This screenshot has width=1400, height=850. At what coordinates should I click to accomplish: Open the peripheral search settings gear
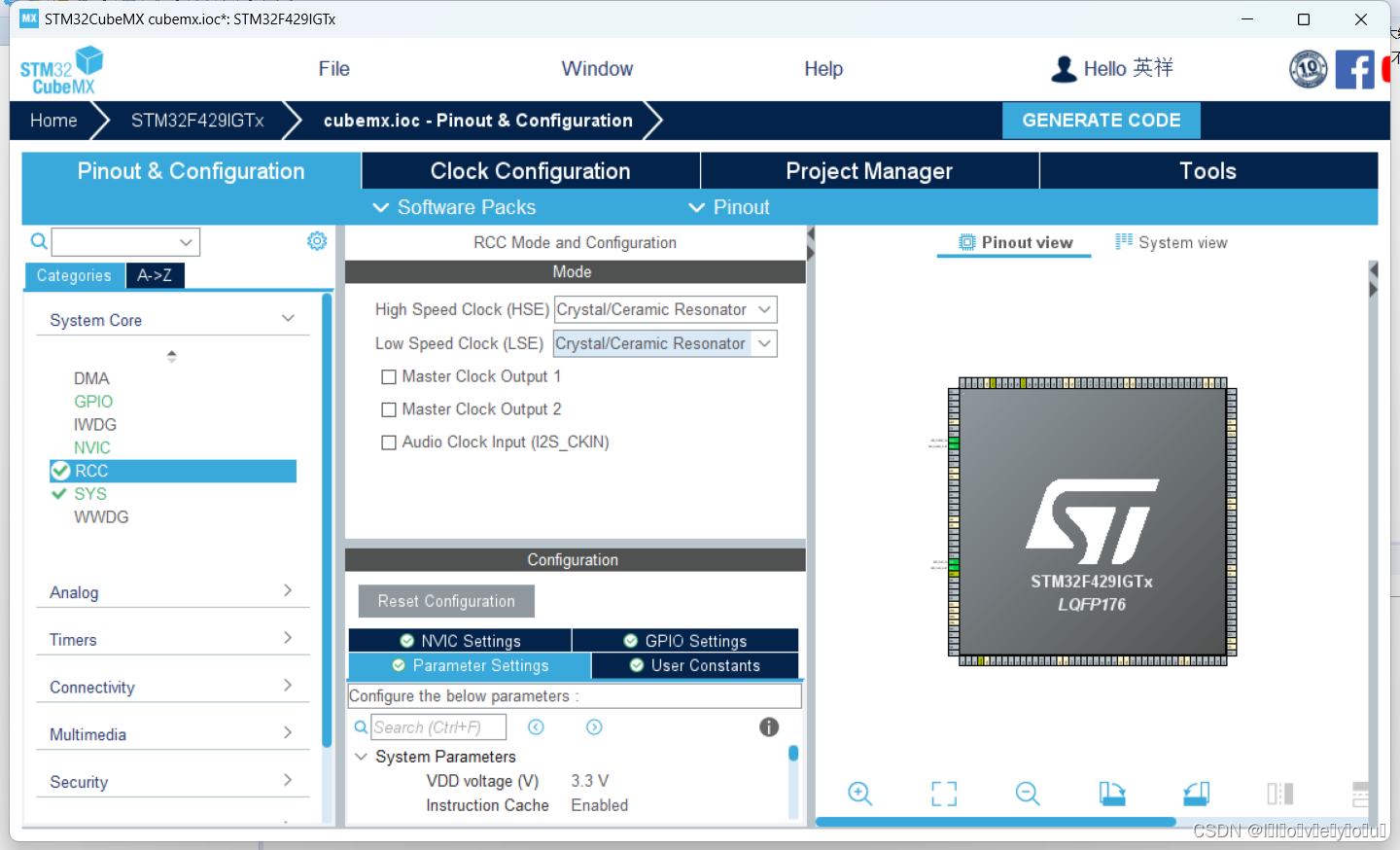click(316, 240)
